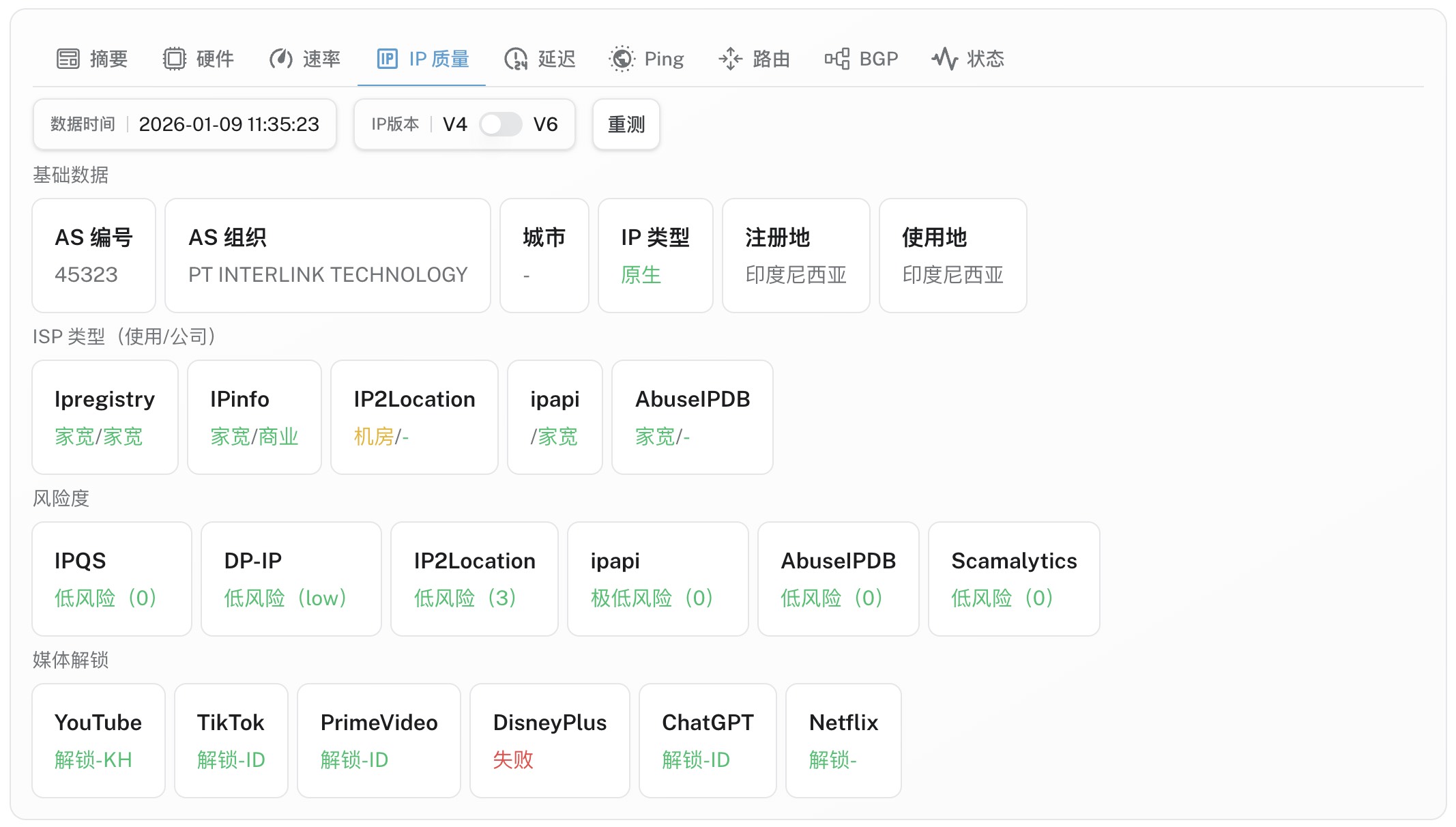Switch IP version toggle to V6
The height and width of the screenshot is (827, 1456).
coord(500,124)
